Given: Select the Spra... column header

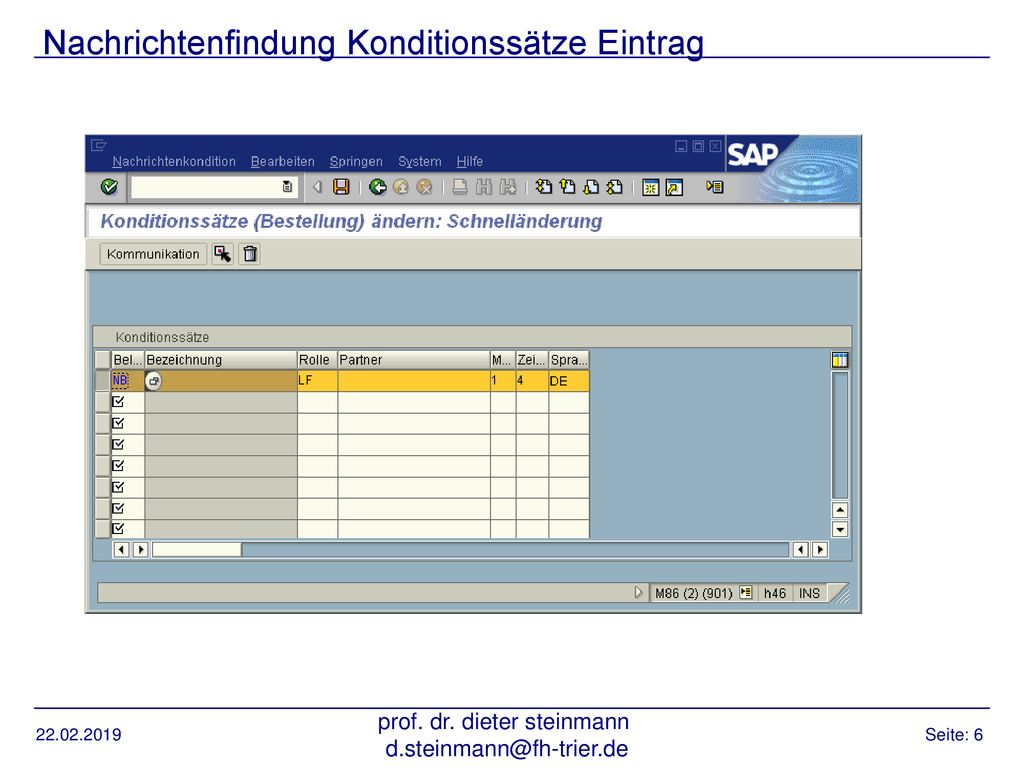Looking at the screenshot, I should coord(569,360).
